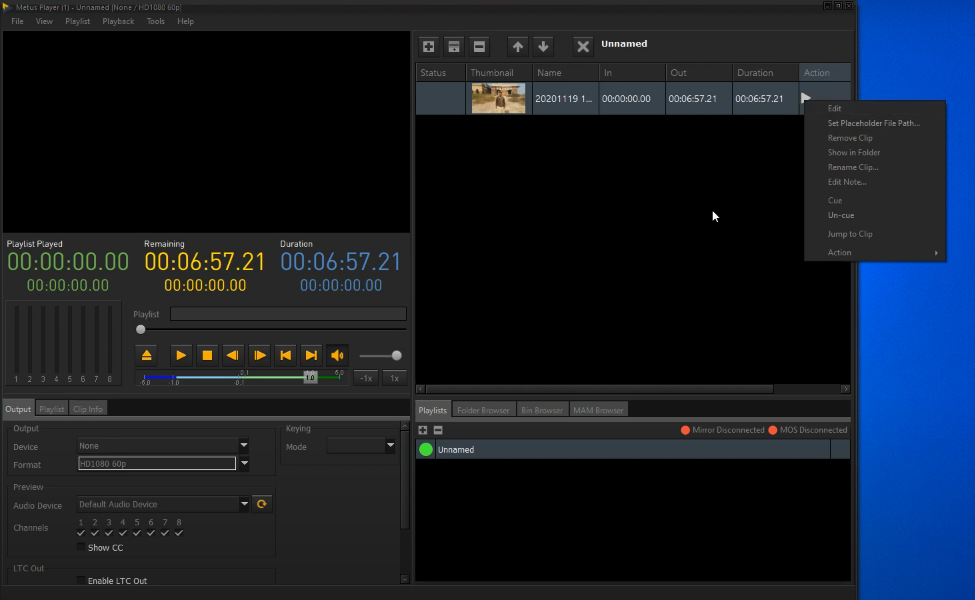Click the green status dot of Unnamed playlist
The image size is (975, 600).
pyautogui.click(x=426, y=450)
